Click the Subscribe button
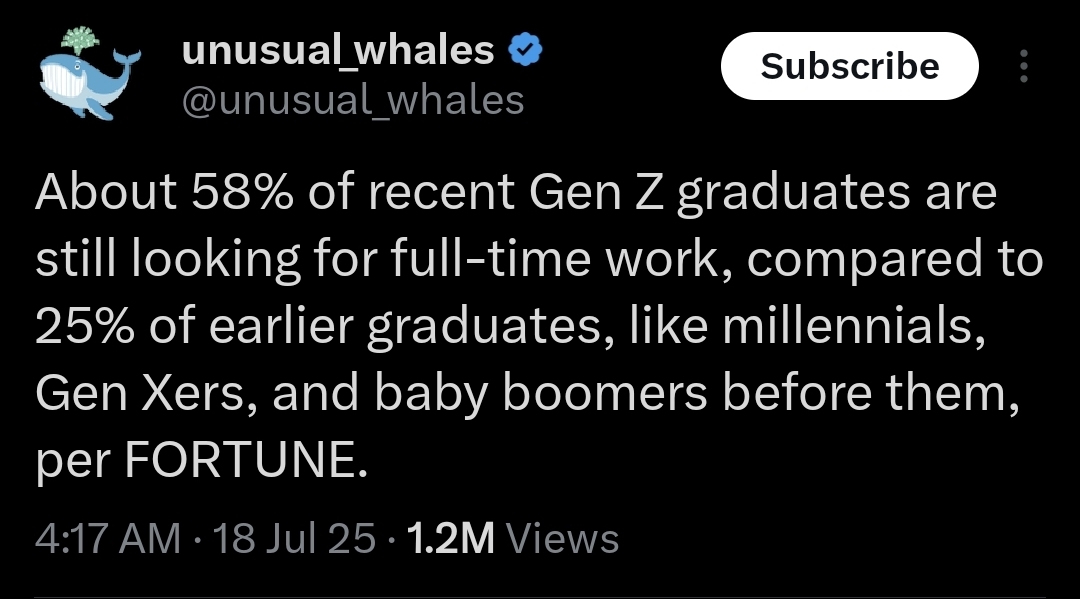1080x599 pixels. click(x=849, y=66)
